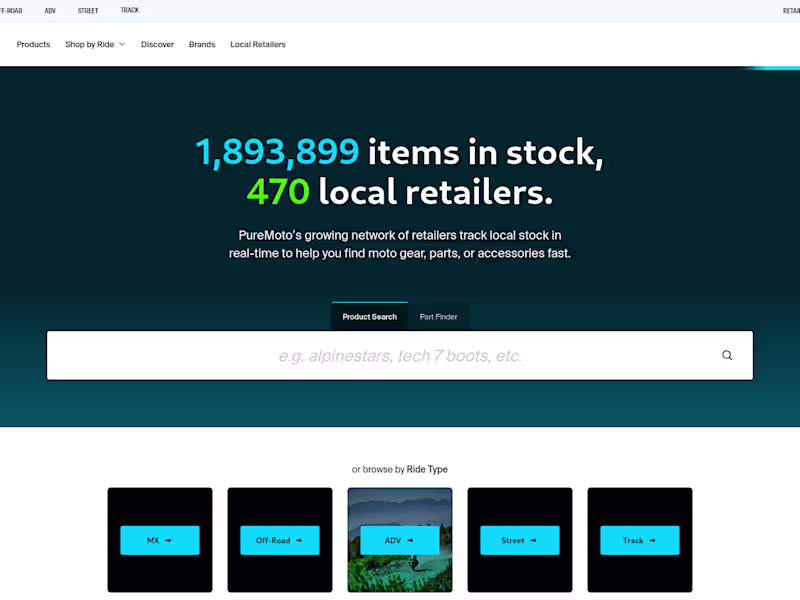
Task: Click the Discover navigation link
Action: (157, 44)
